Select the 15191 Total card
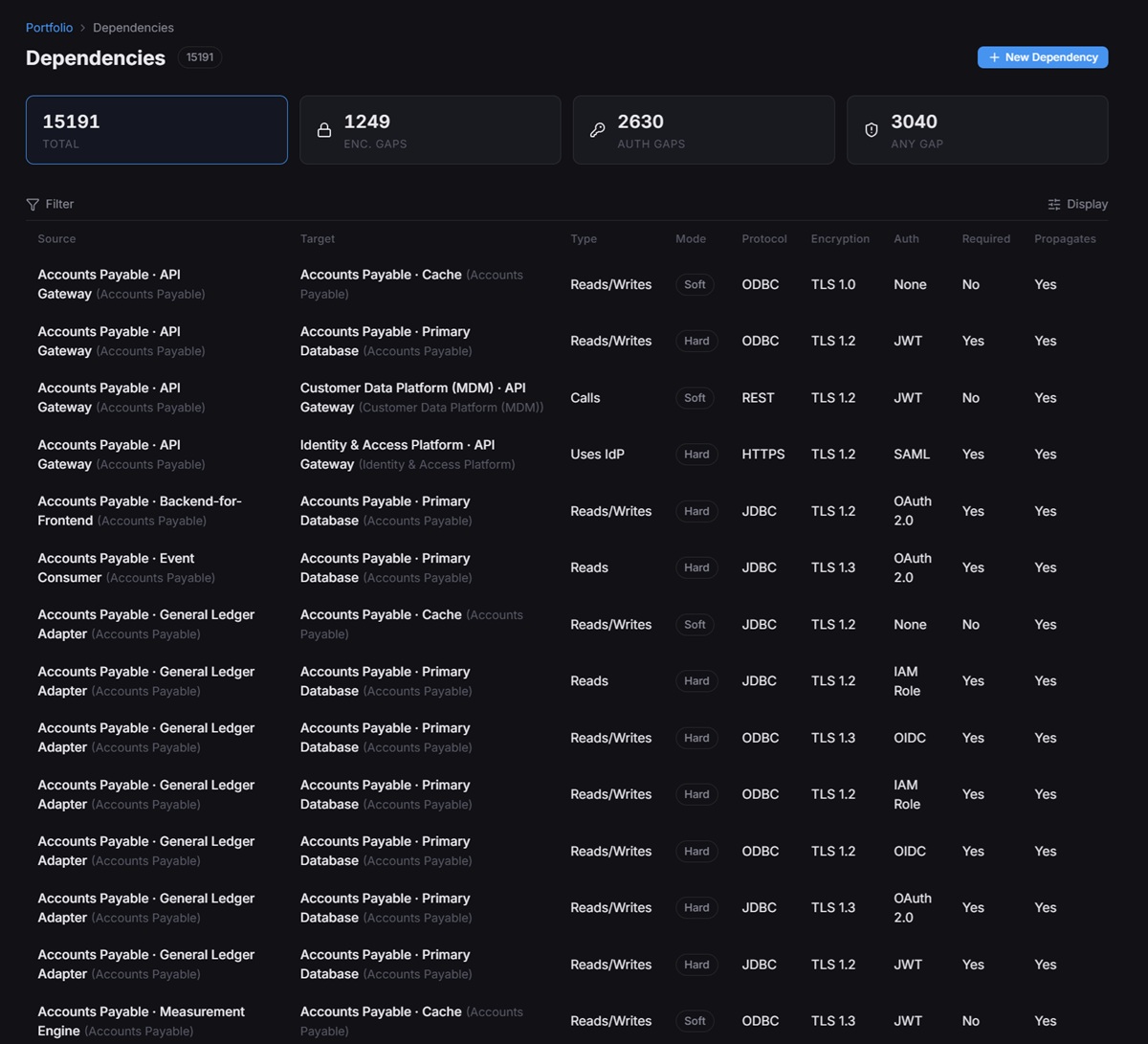 pyautogui.click(x=157, y=130)
